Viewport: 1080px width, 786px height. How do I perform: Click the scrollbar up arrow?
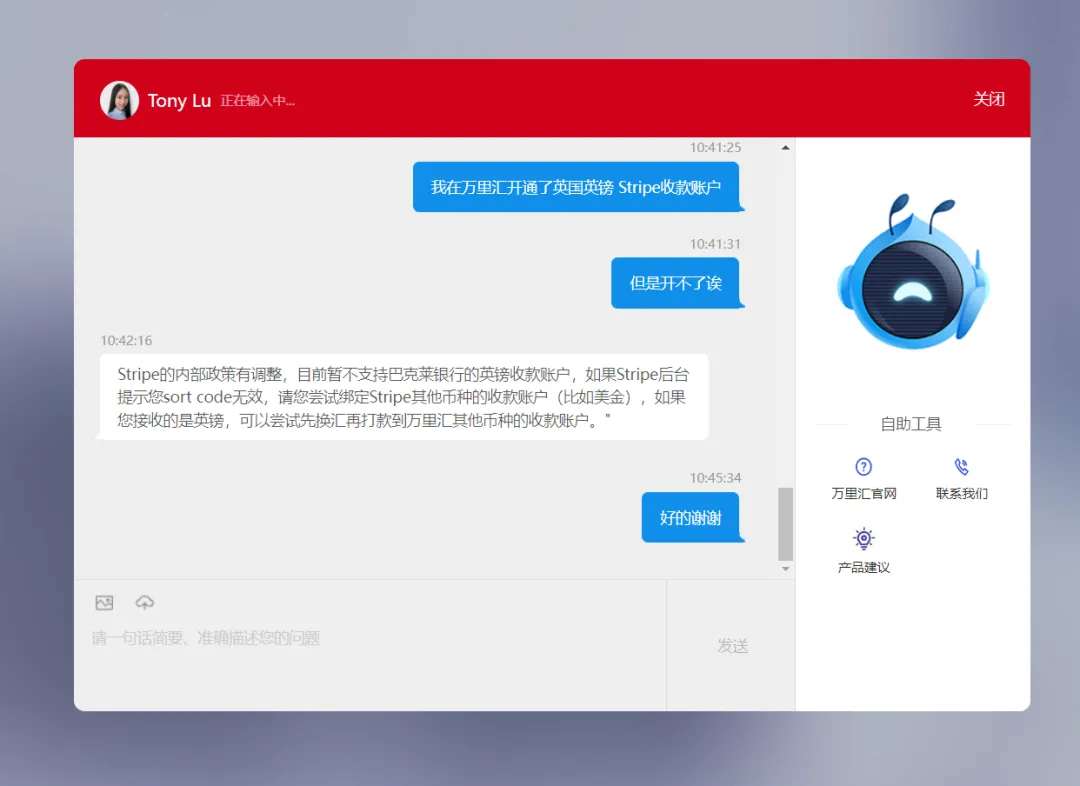(x=785, y=147)
